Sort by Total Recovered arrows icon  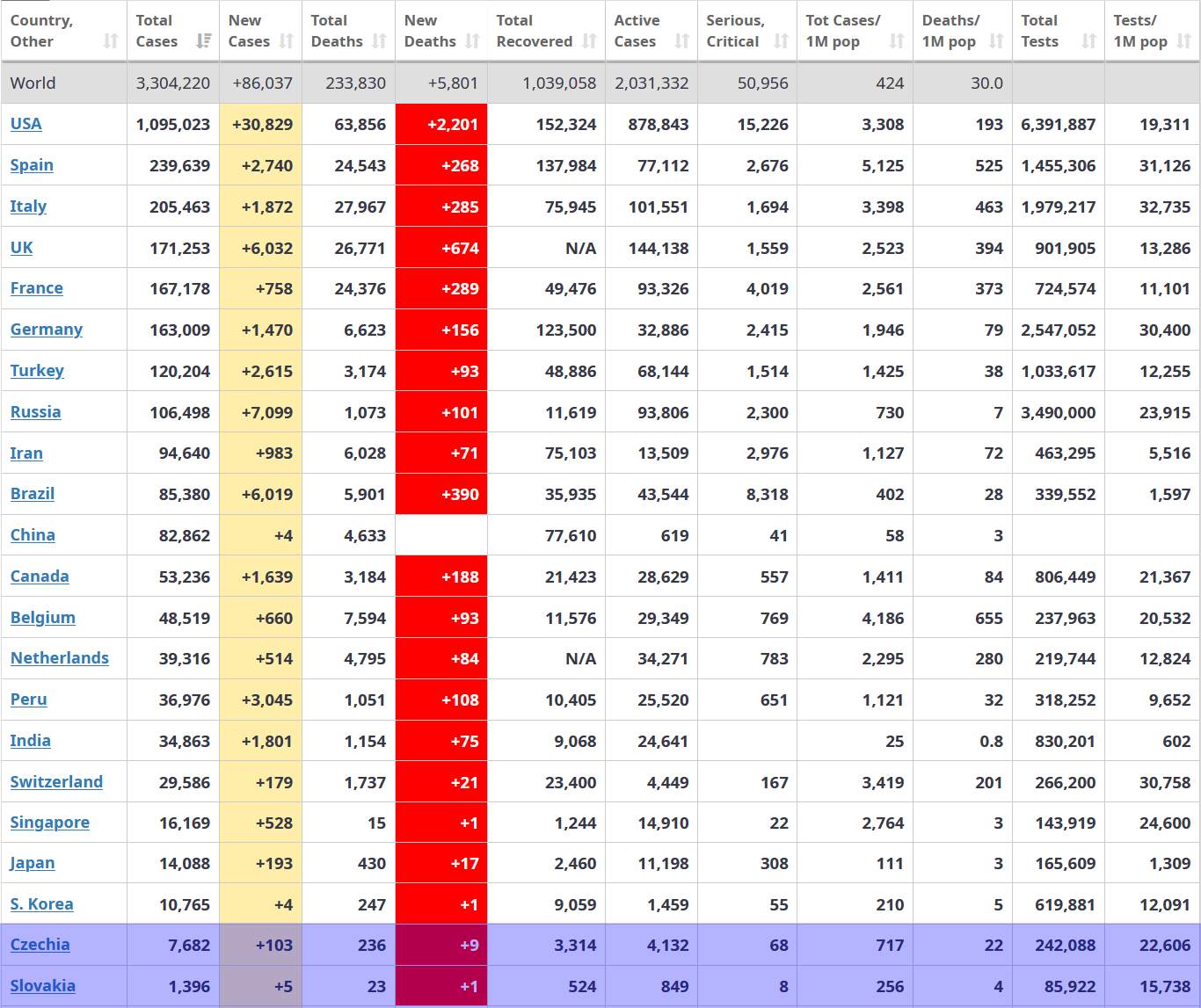(x=589, y=41)
